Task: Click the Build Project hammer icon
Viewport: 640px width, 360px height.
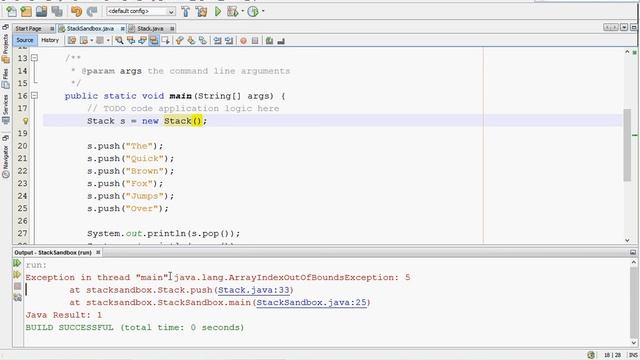Action: (x=186, y=11)
